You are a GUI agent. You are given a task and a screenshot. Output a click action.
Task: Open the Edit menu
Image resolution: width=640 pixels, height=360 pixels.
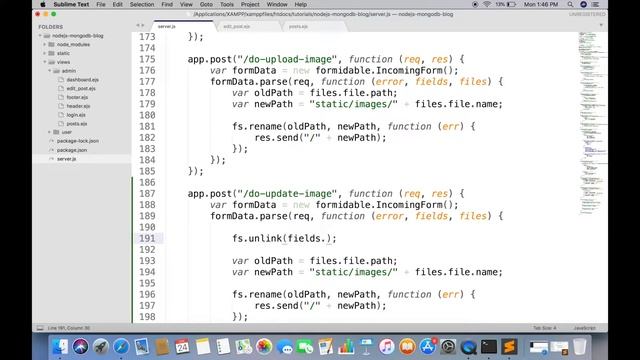118,4
